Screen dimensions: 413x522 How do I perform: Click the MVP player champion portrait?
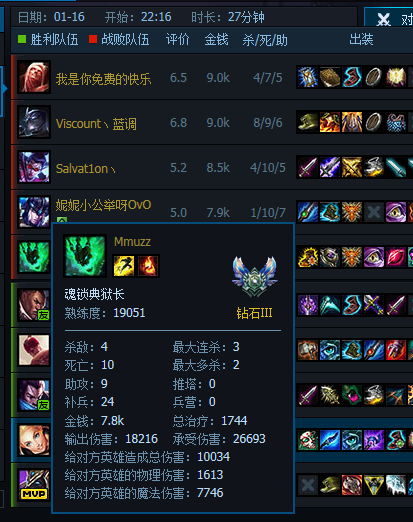34,484
